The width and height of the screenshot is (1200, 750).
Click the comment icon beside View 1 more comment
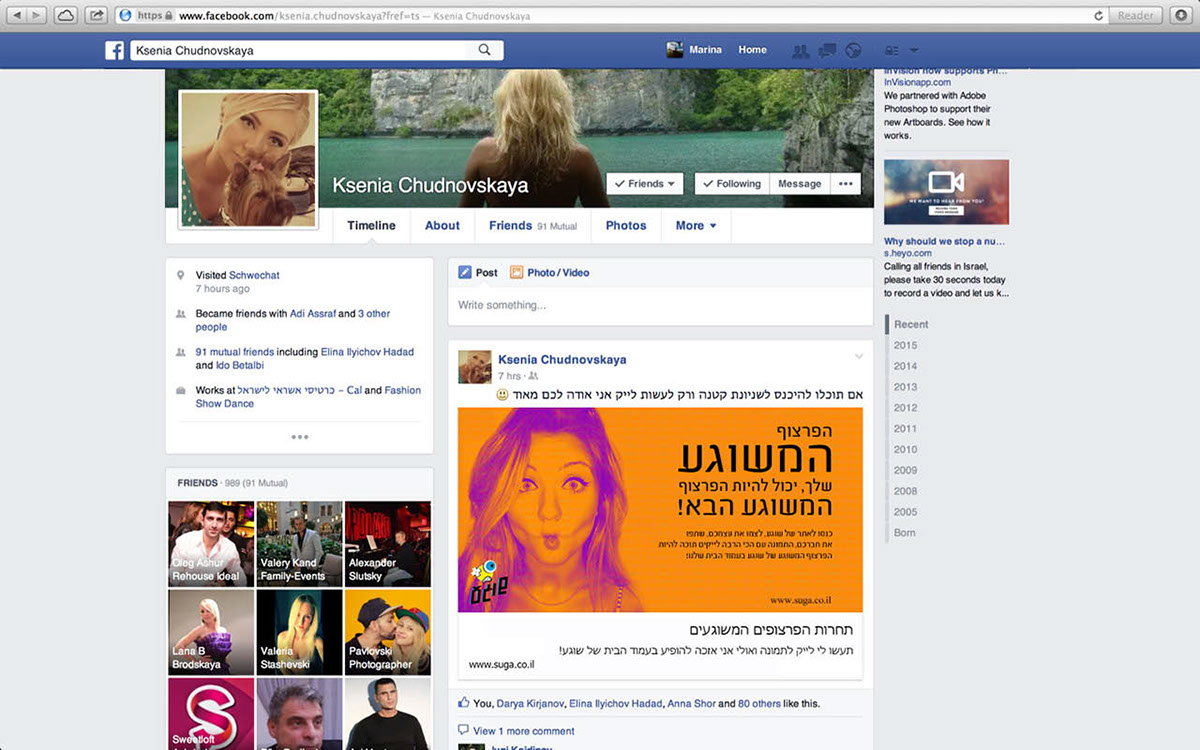463,730
